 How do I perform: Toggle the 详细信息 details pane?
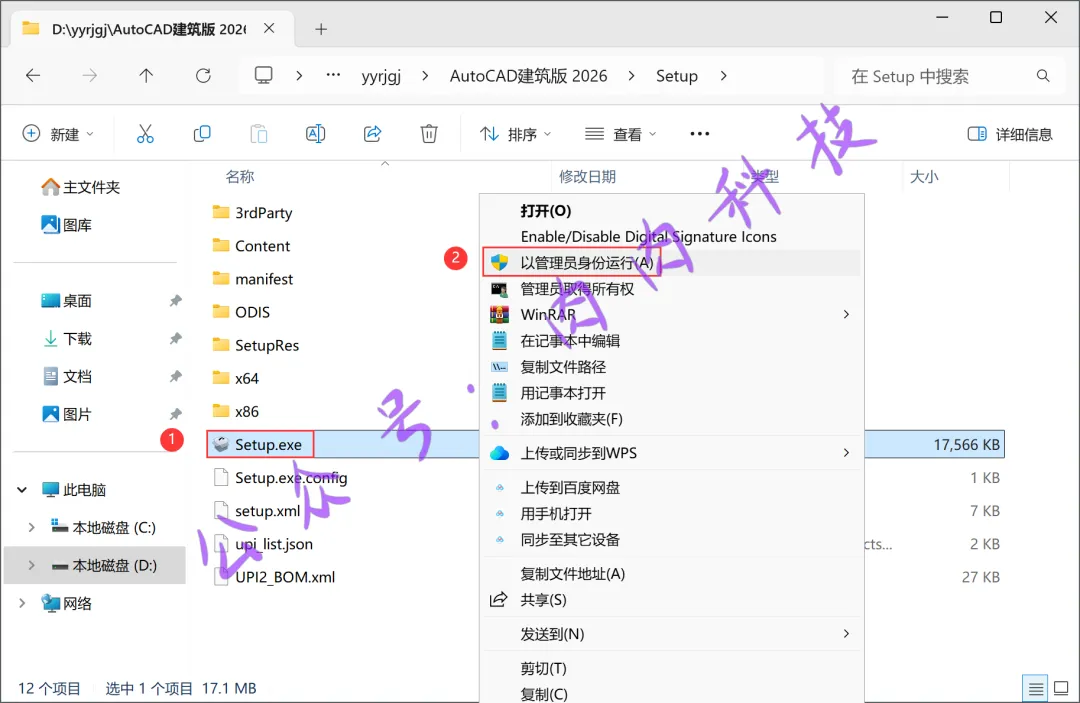point(1010,134)
